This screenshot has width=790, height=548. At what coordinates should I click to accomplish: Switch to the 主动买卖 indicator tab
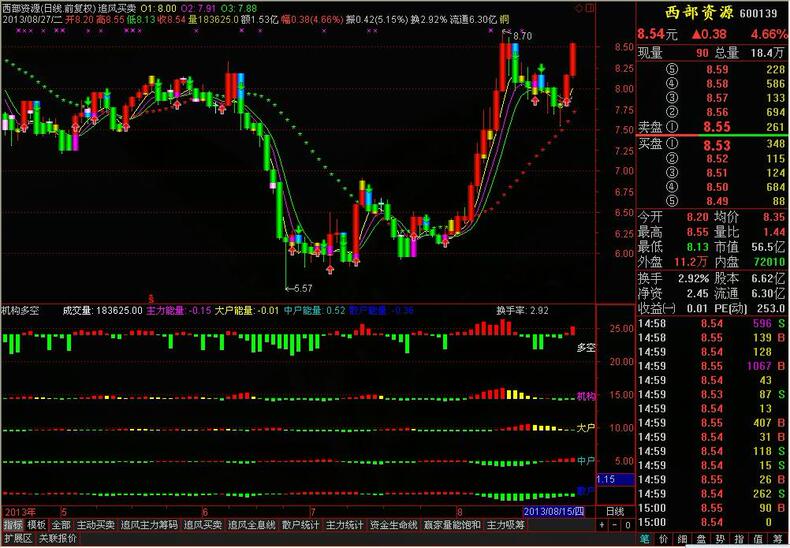(x=96, y=524)
